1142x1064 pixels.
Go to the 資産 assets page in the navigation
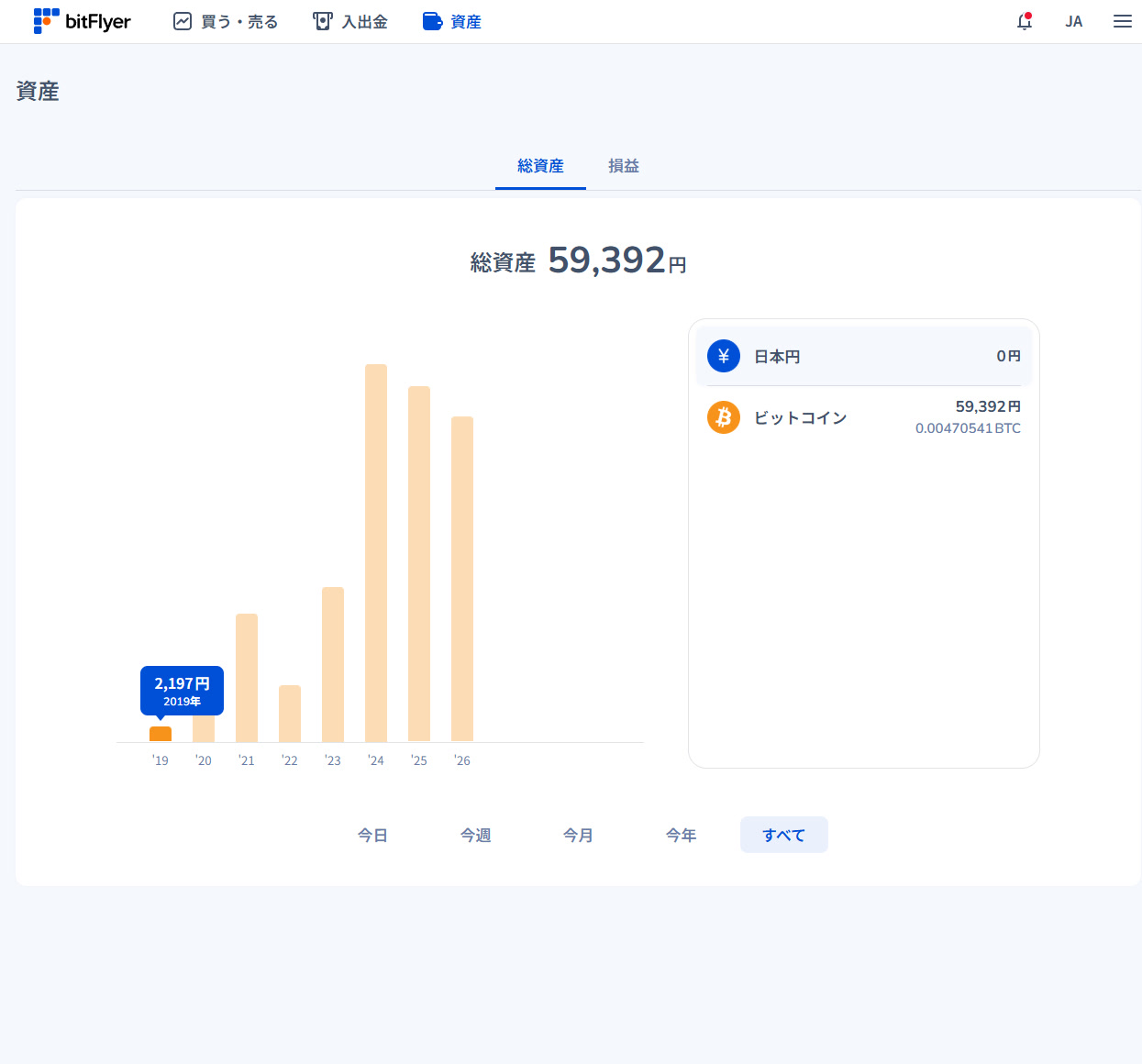[452, 21]
